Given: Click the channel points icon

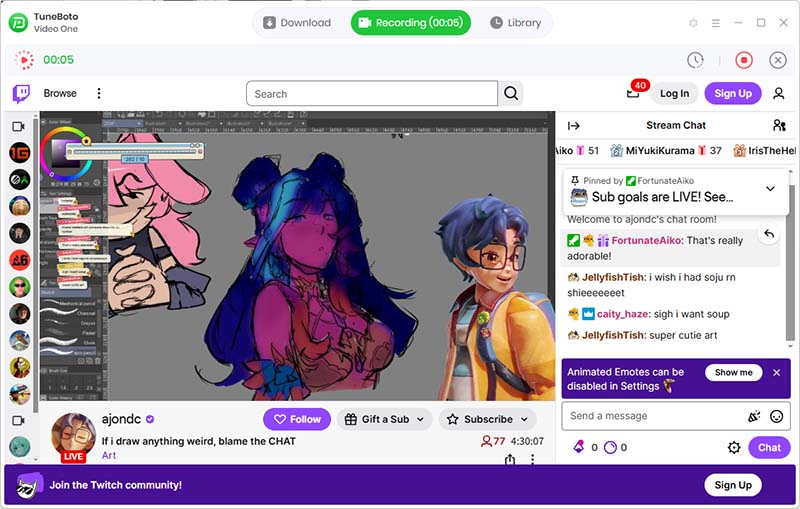Looking at the screenshot, I should [x=610, y=448].
